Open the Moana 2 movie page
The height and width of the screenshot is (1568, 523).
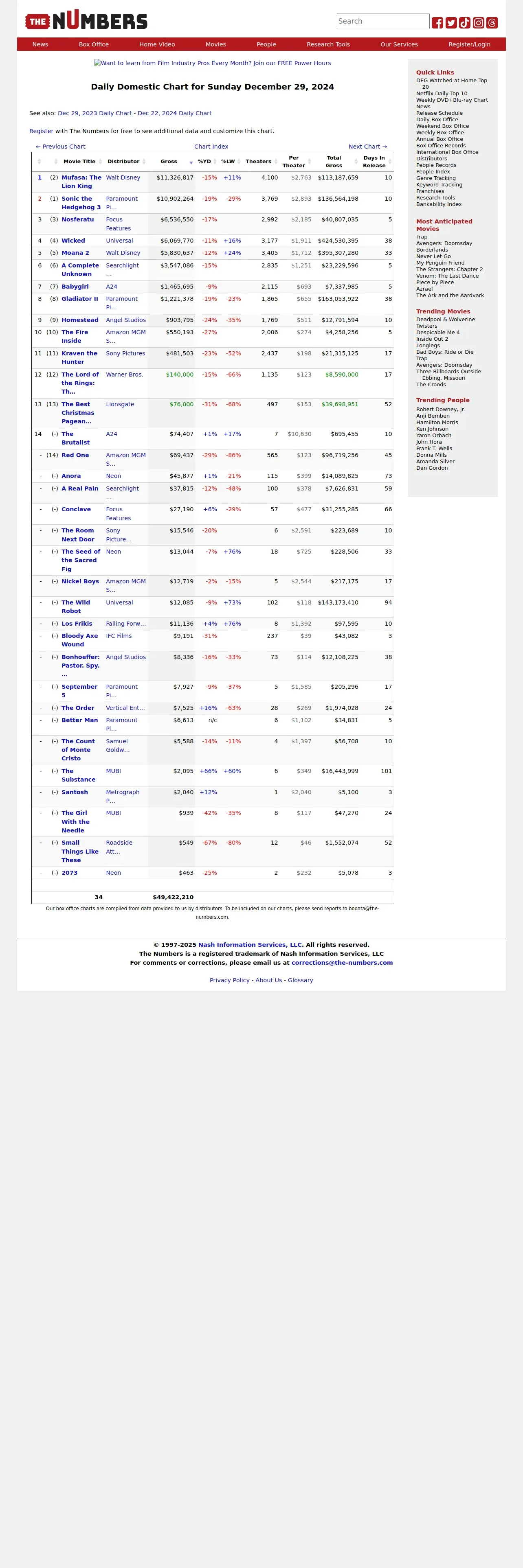[75, 253]
